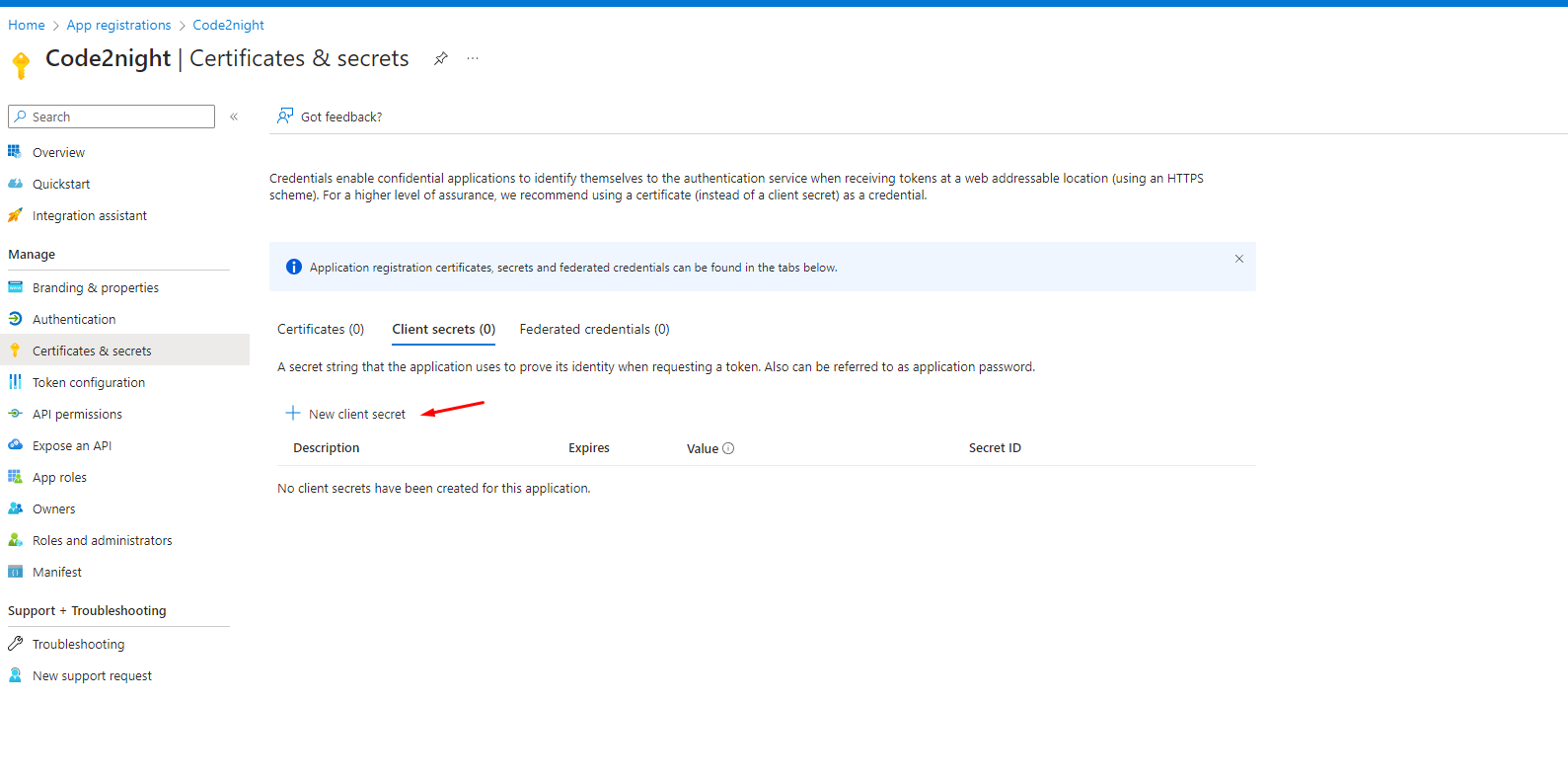Click the Certificates & secrets key icon in sidebar
The height and width of the screenshot is (781, 1568).
(15, 351)
